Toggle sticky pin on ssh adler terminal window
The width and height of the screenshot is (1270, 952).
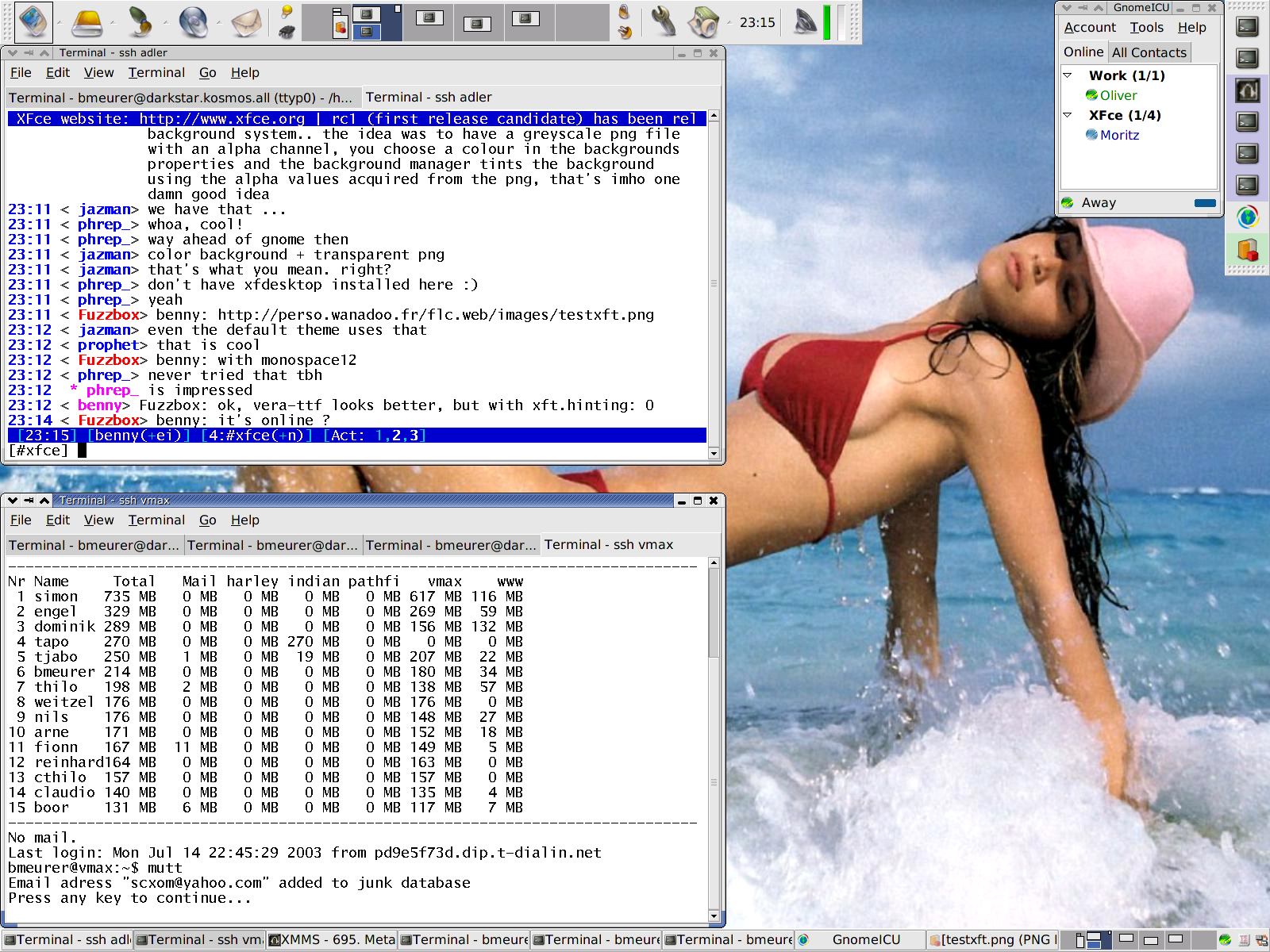[29, 53]
